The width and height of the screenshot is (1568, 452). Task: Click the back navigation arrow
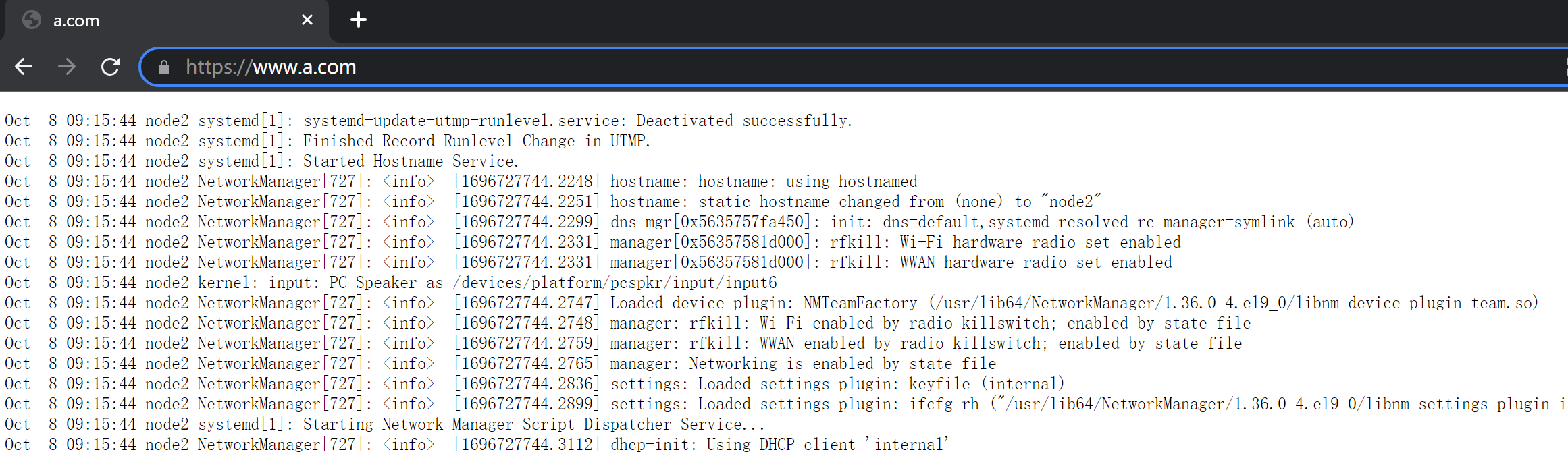[24, 67]
